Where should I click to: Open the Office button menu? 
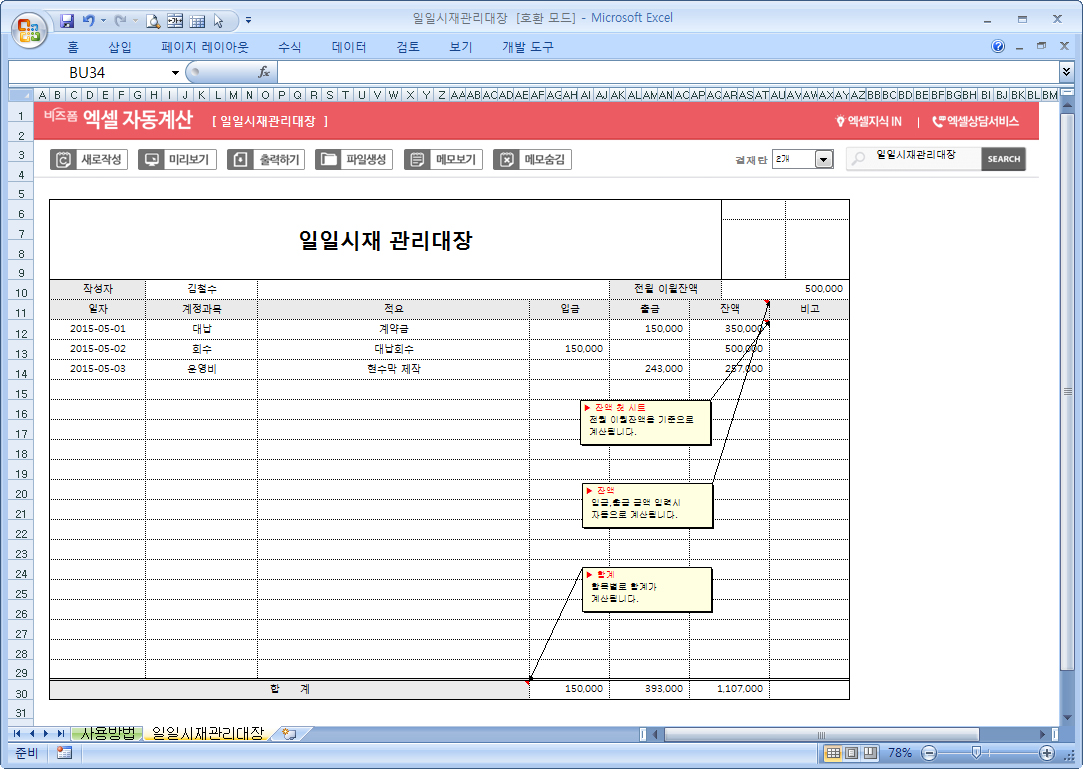(29, 30)
